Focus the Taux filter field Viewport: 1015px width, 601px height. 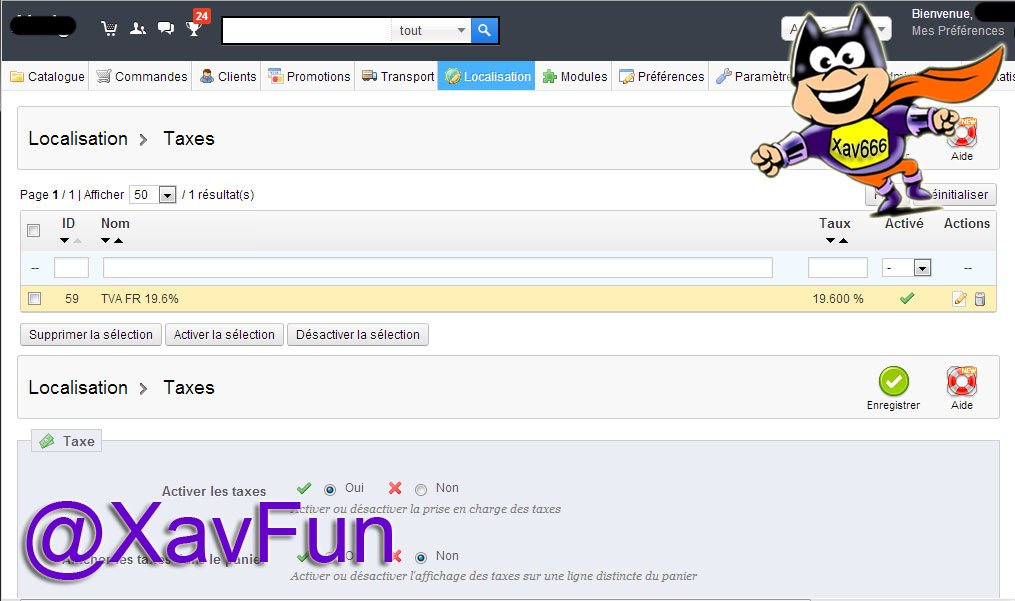click(x=838, y=267)
